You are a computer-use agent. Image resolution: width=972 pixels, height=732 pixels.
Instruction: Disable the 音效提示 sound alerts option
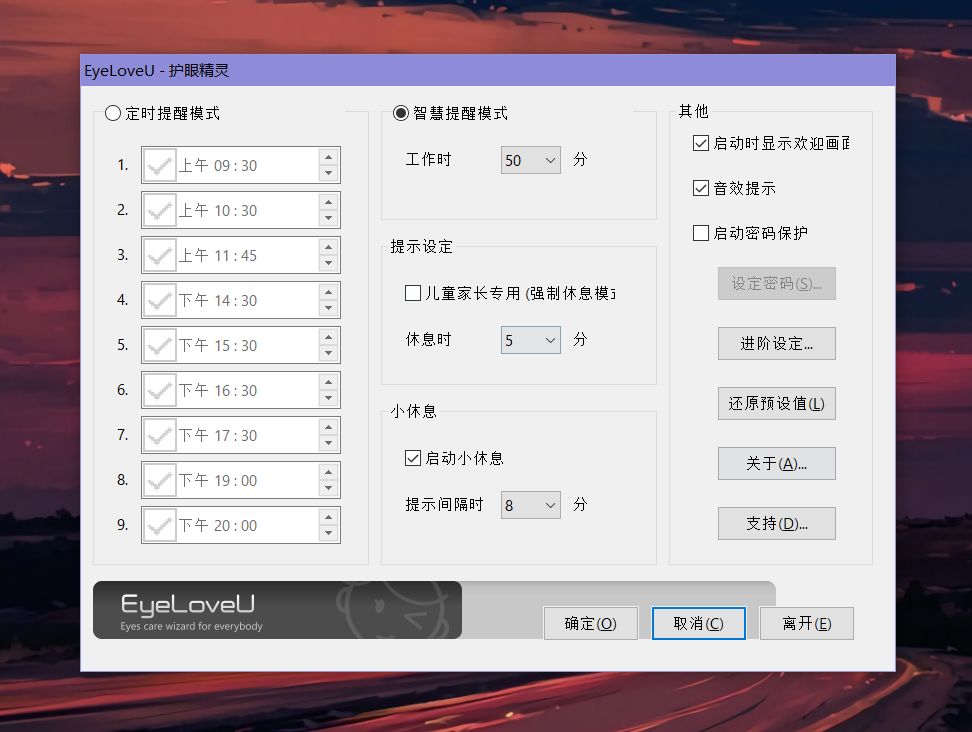click(x=701, y=188)
